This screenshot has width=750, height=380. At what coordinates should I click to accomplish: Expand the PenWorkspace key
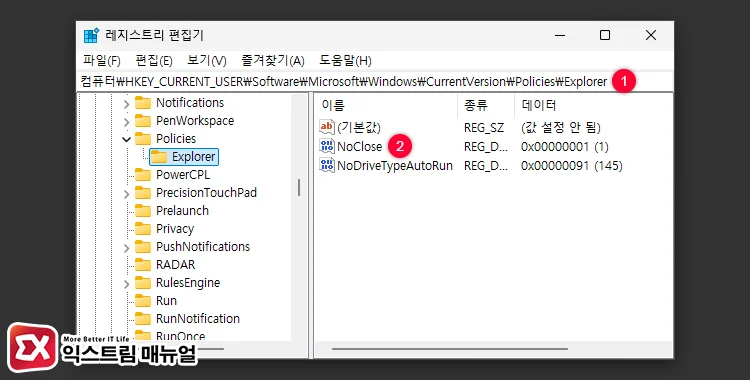[x=126, y=122]
